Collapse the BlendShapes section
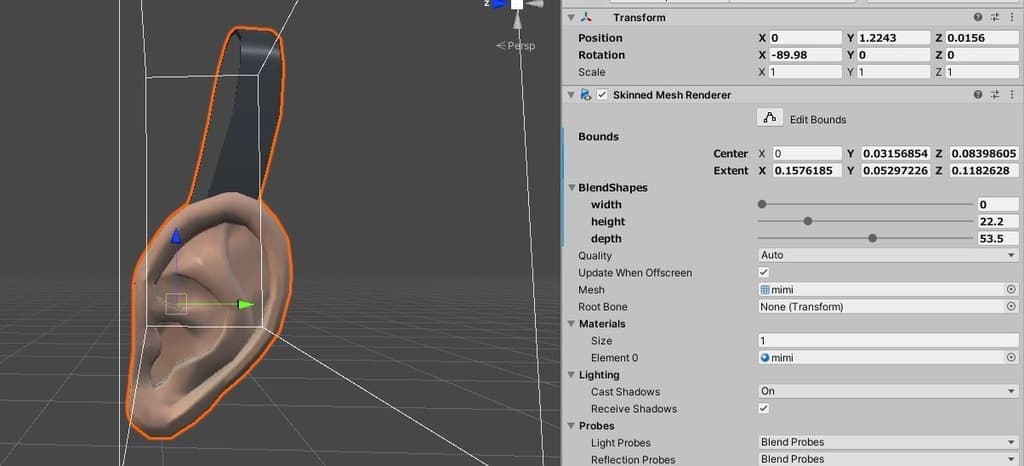Image resolution: width=1024 pixels, height=466 pixels. pyautogui.click(x=572, y=188)
